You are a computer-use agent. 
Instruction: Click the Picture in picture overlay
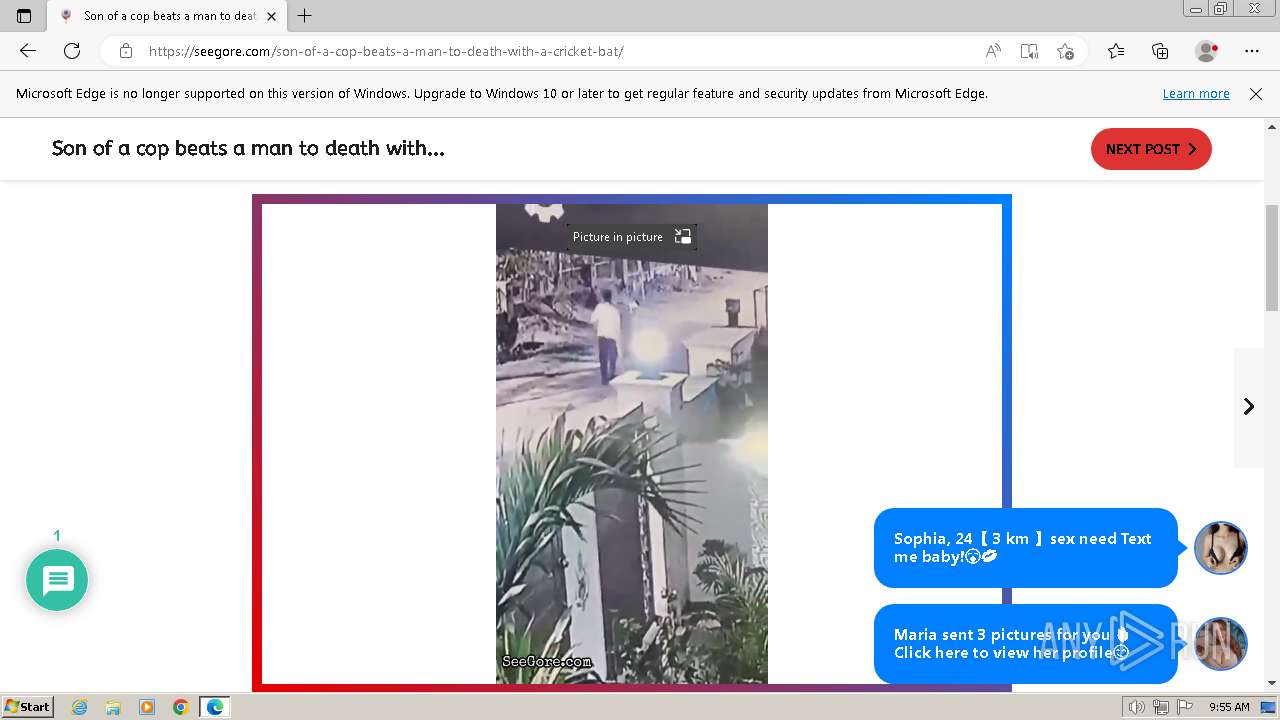[632, 237]
